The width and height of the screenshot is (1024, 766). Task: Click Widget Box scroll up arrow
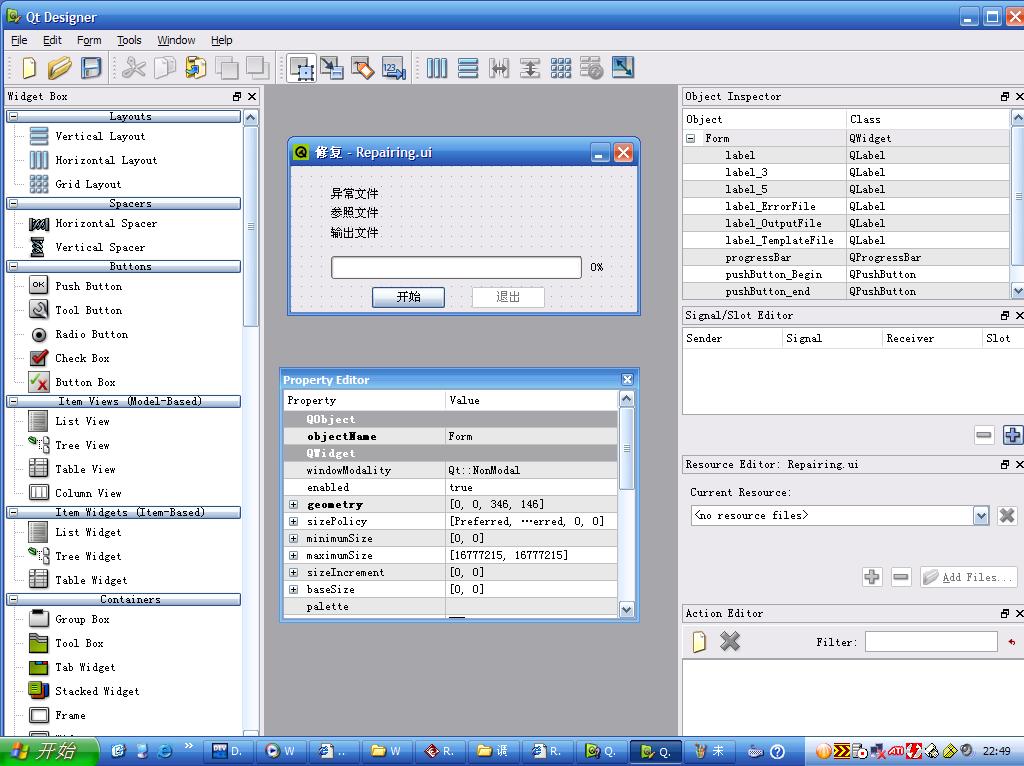251,118
